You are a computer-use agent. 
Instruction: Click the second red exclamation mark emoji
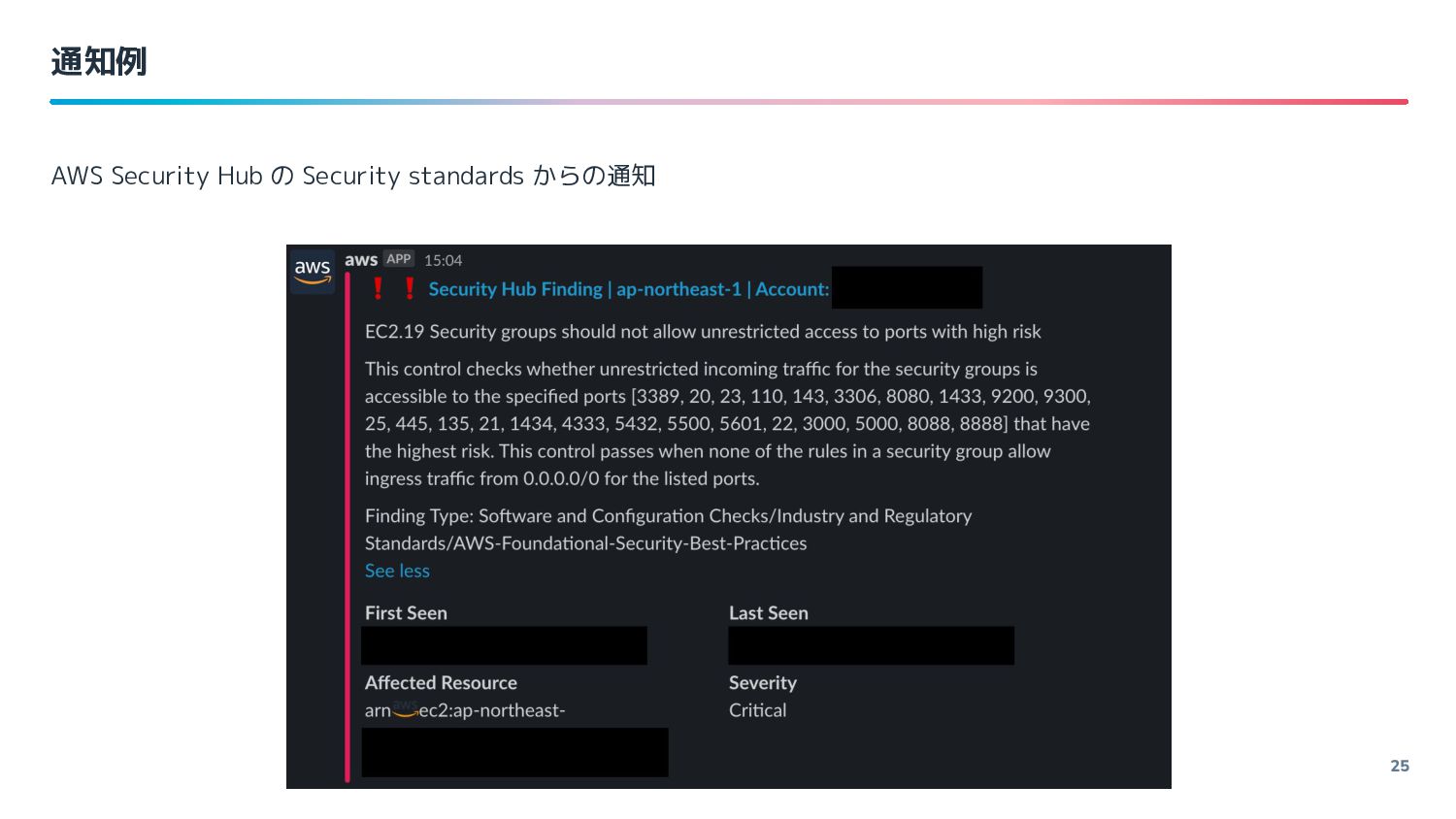(410, 289)
